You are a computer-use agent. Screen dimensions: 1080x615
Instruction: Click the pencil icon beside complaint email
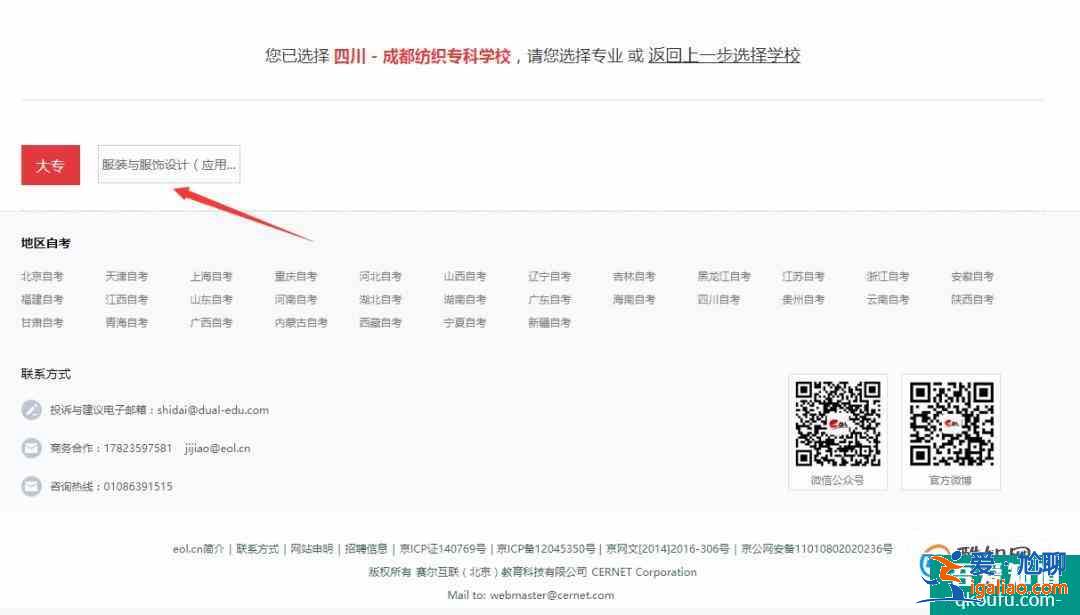[31, 410]
